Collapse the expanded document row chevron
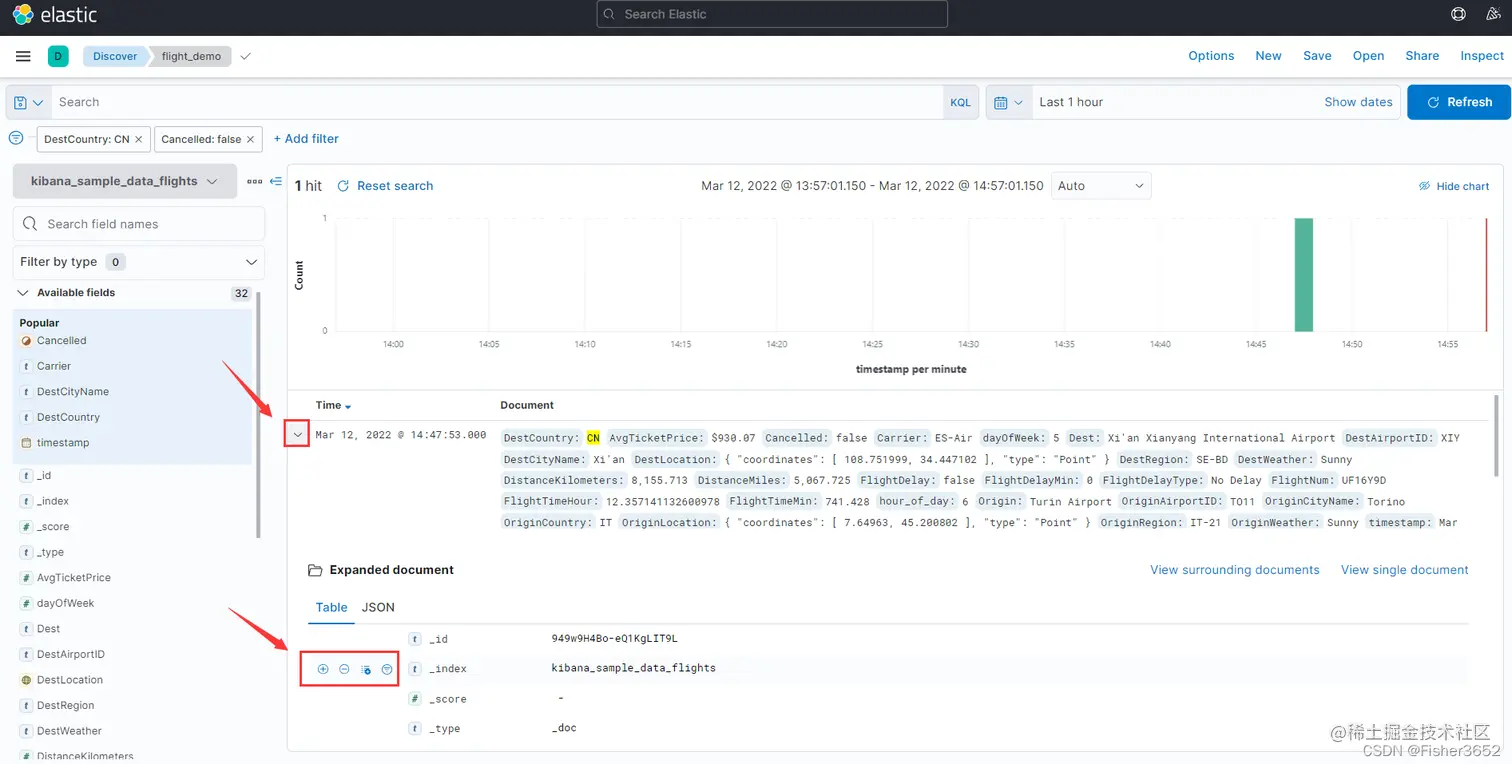1512x764 pixels. coord(298,435)
